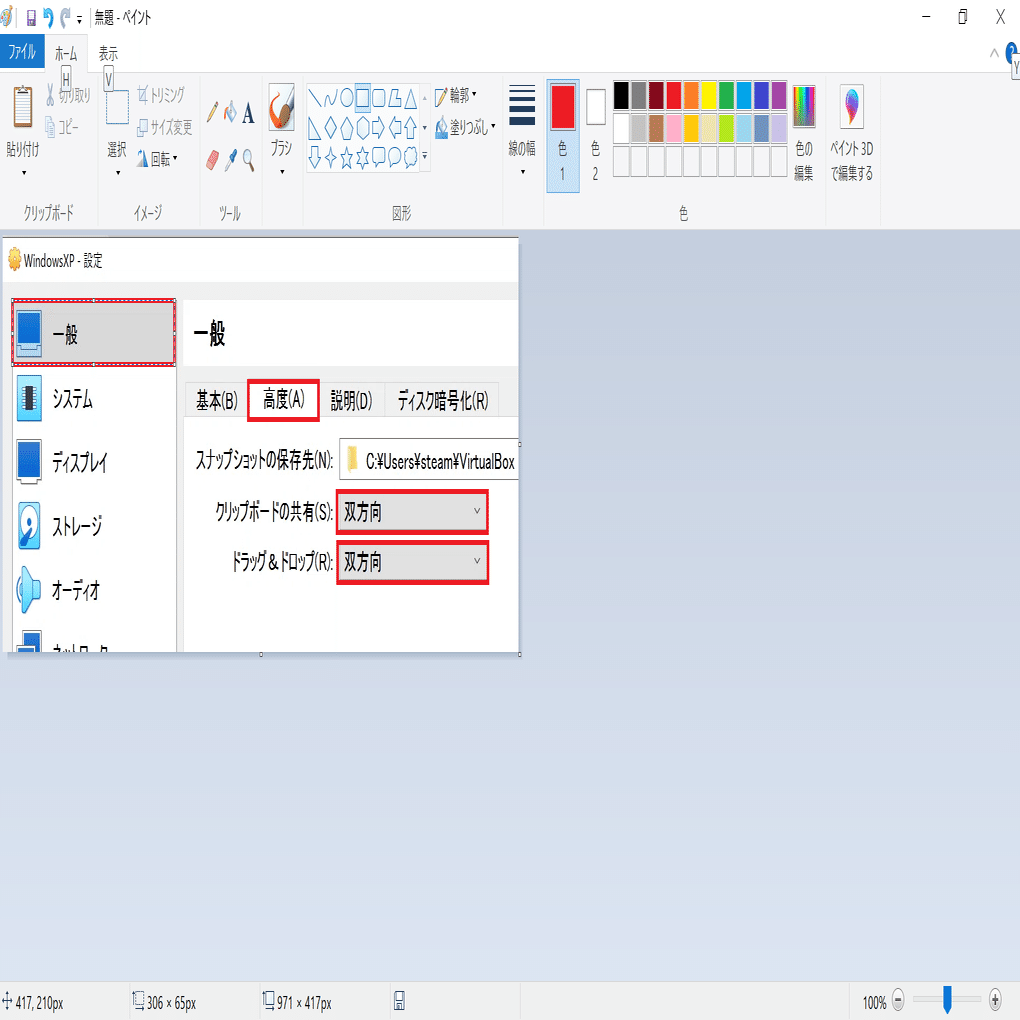Choose the diamond shape
The height and width of the screenshot is (1020, 1020).
click(x=330, y=128)
